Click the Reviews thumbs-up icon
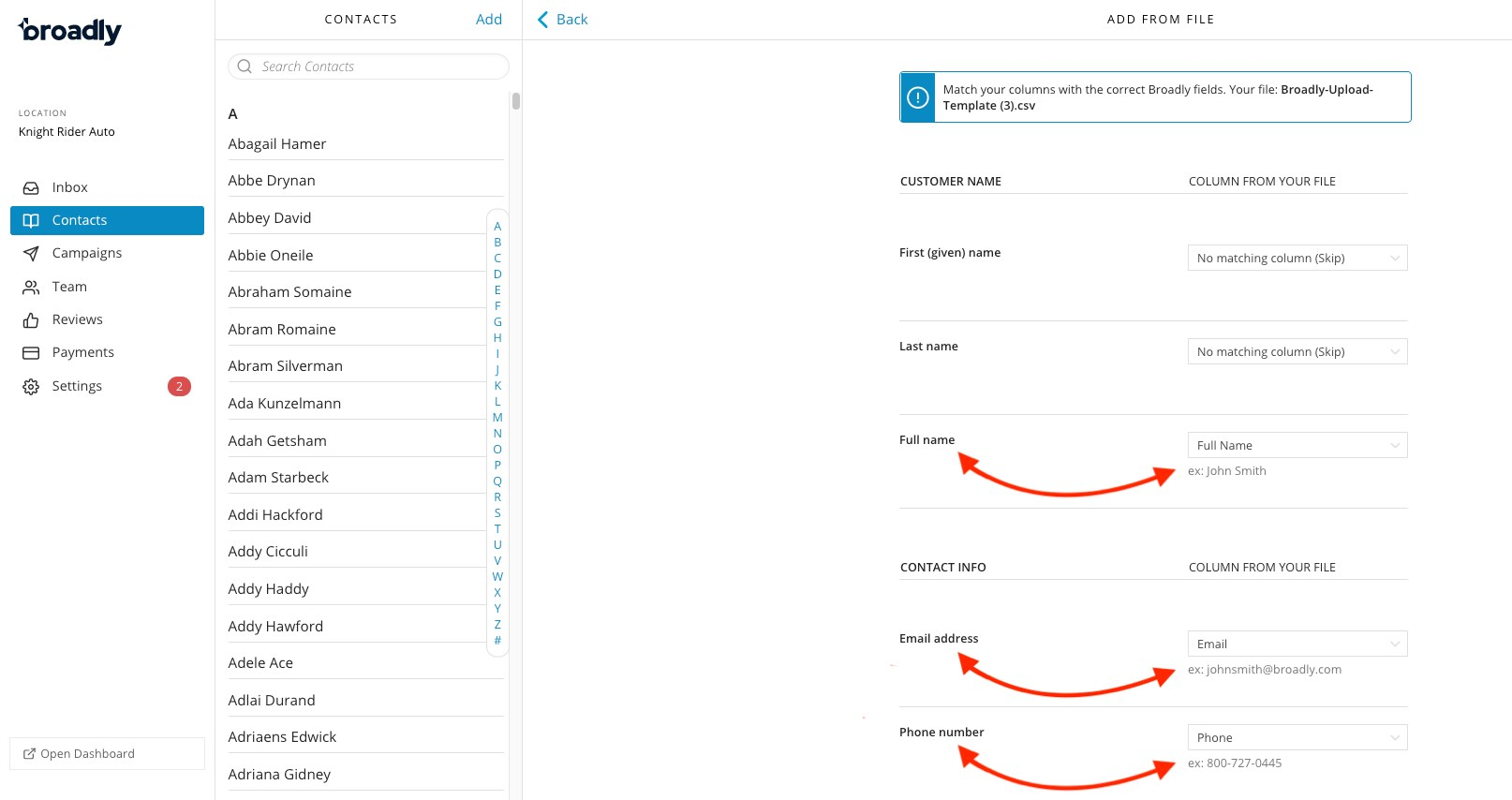This screenshot has height=800, width=1512. point(31,319)
